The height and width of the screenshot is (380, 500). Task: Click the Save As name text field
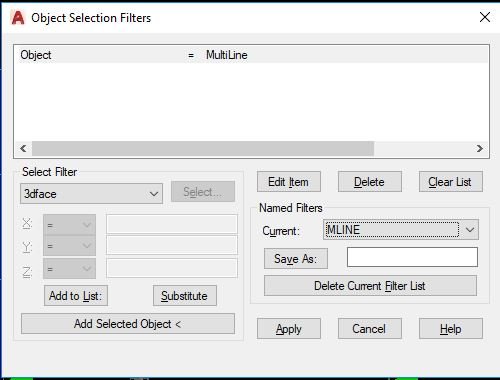tap(412, 257)
